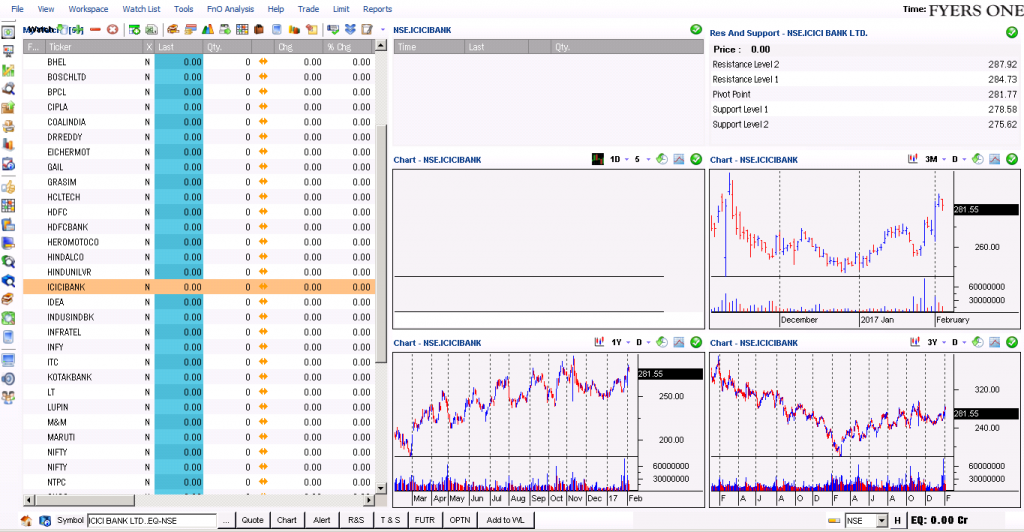Toggle the green check on the Res And Support panel
Image resolution: width=1024 pixels, height=532 pixels.
1012,32
